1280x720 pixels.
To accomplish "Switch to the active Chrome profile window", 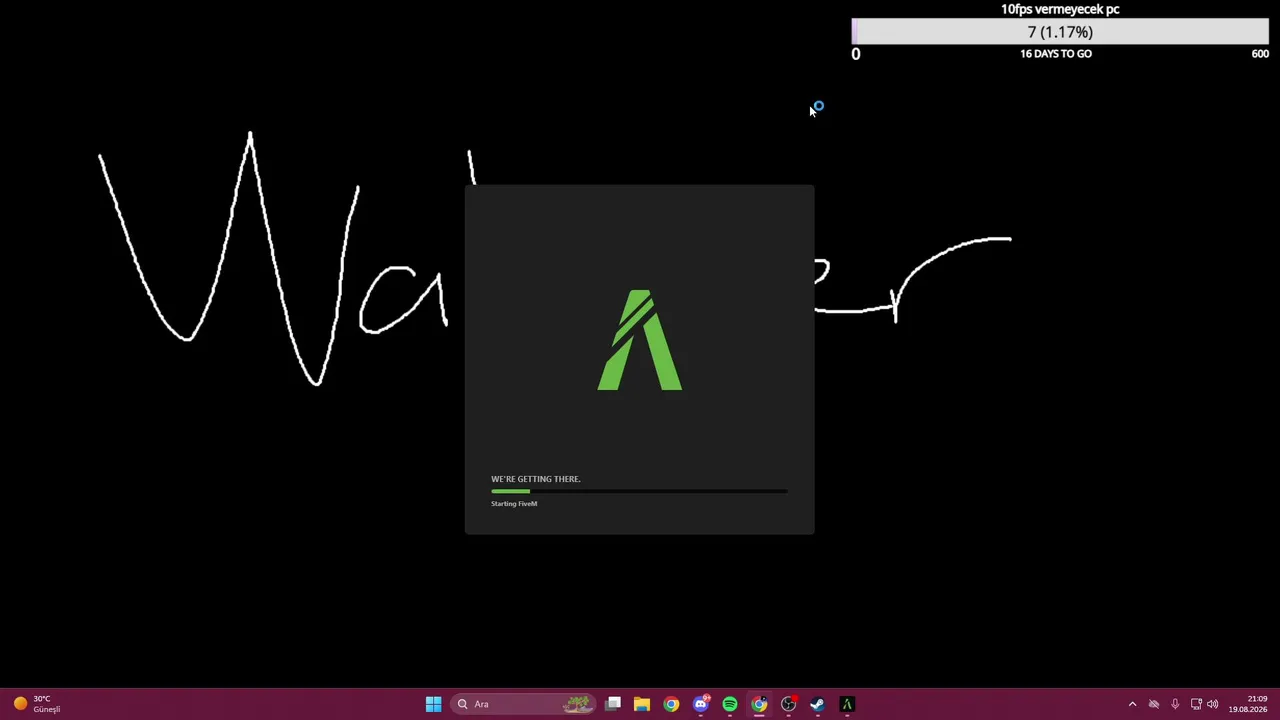I will point(759,704).
